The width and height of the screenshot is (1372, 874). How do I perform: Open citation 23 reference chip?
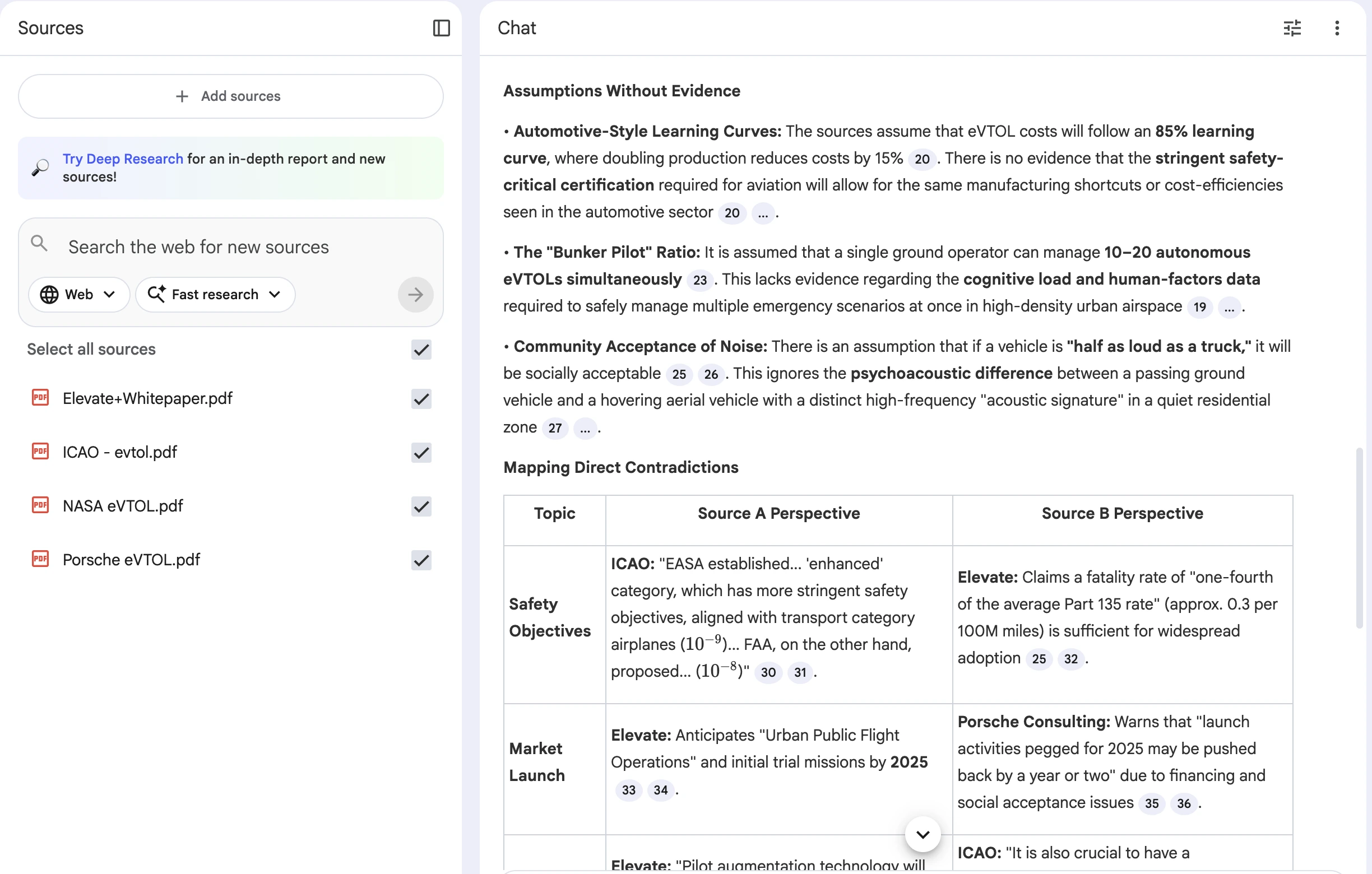click(699, 280)
